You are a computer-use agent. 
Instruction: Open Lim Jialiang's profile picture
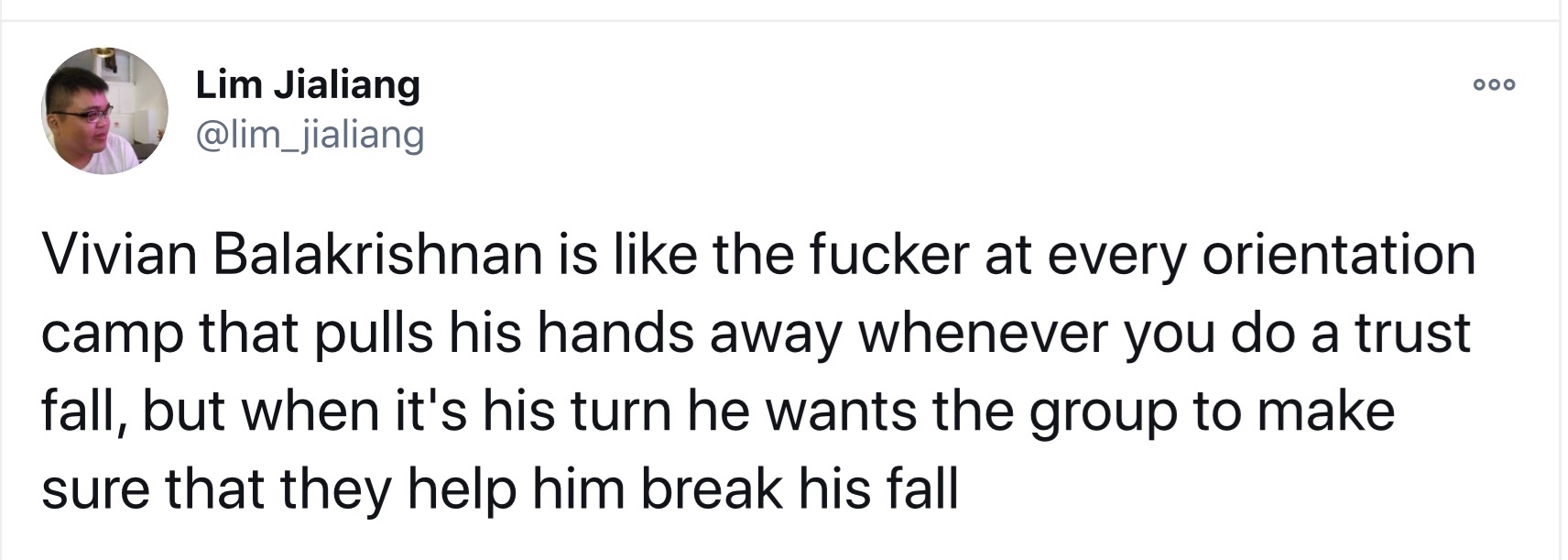tap(104, 110)
